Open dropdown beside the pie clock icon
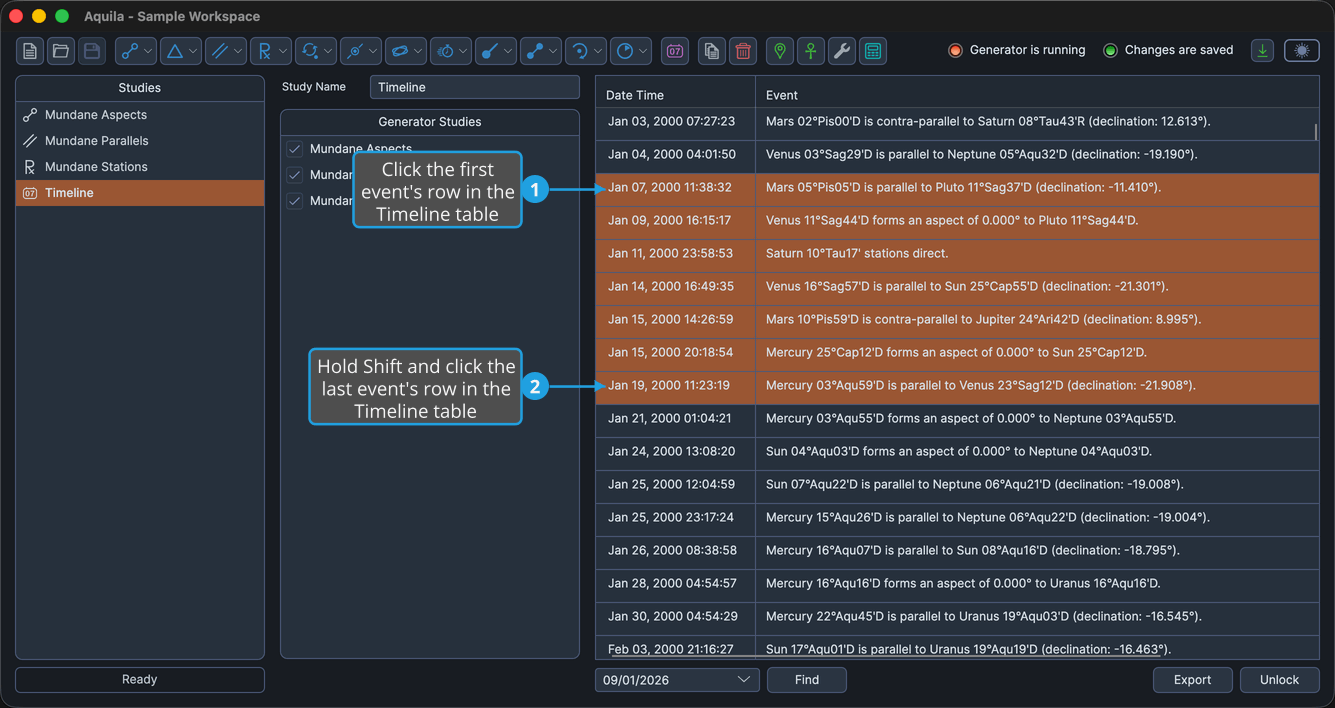This screenshot has width=1335, height=708. (643, 51)
